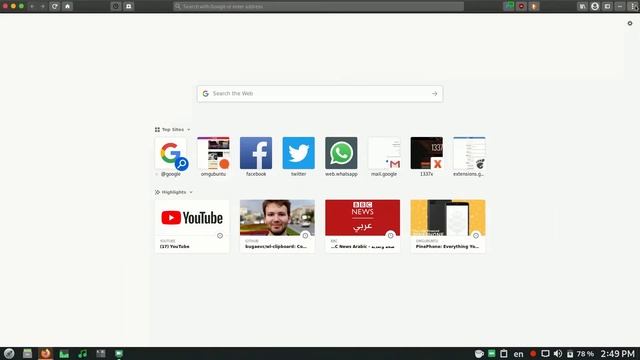
Task: Toggle the sidebar toolbar icon
Action: tap(607, 6)
